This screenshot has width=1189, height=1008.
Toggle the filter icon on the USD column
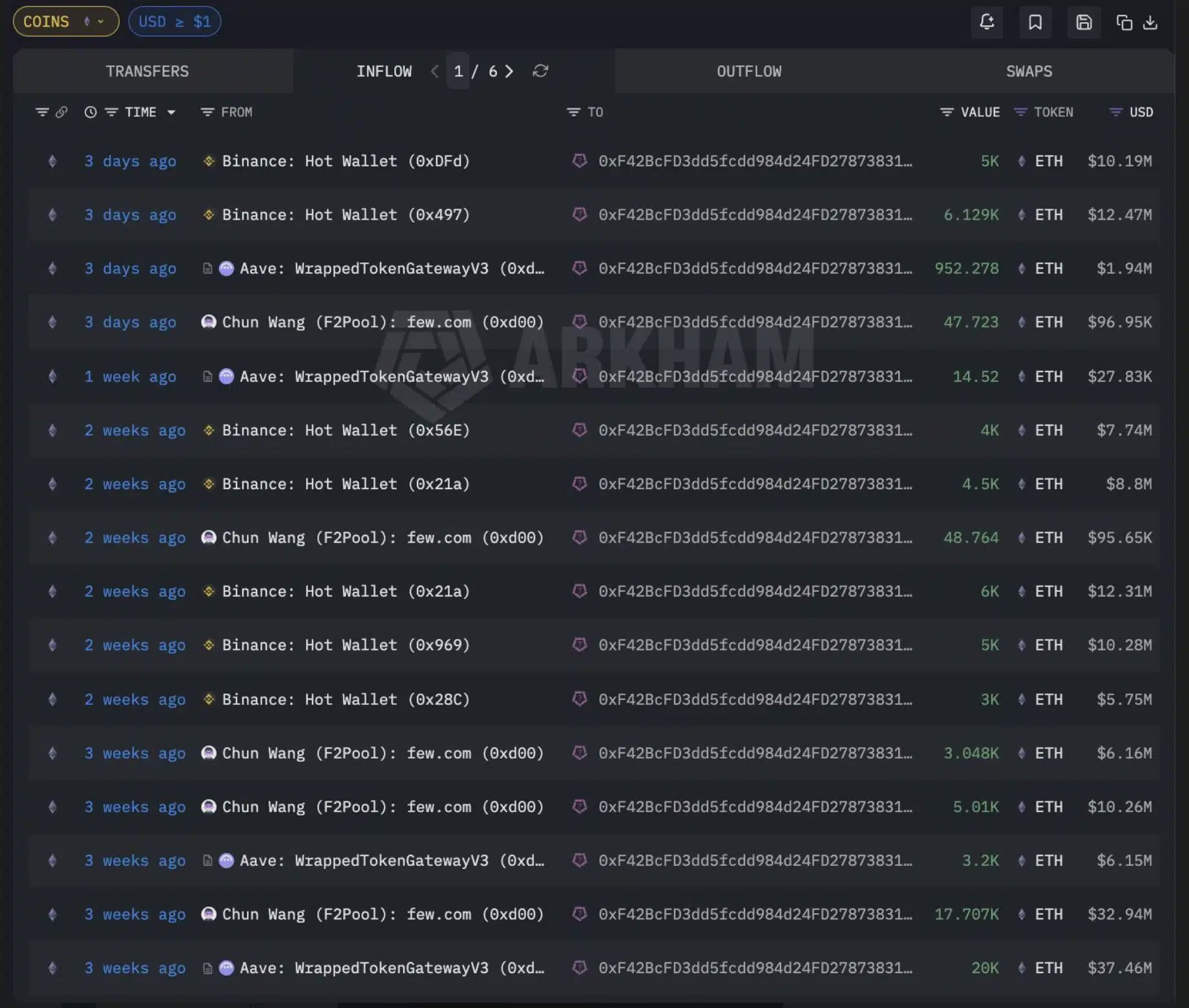(1115, 111)
